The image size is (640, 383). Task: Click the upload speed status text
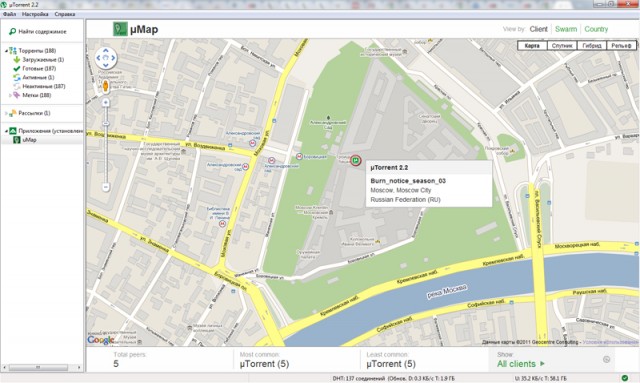[x=540, y=379]
